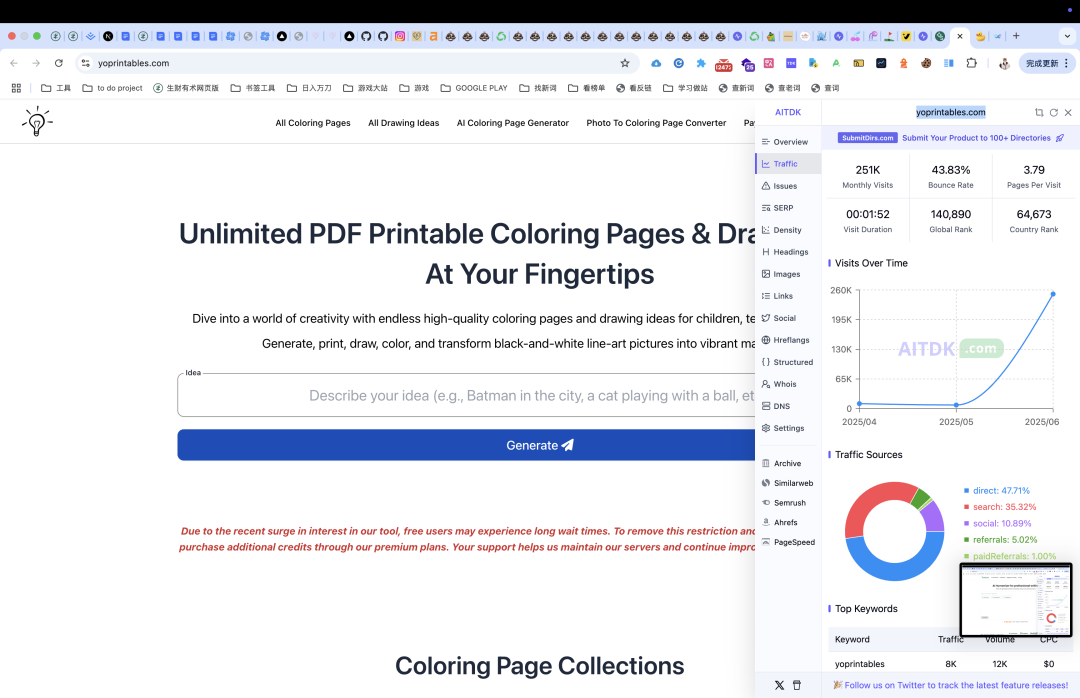
Task: Open All Coloring Pages menu
Action: tap(313, 123)
